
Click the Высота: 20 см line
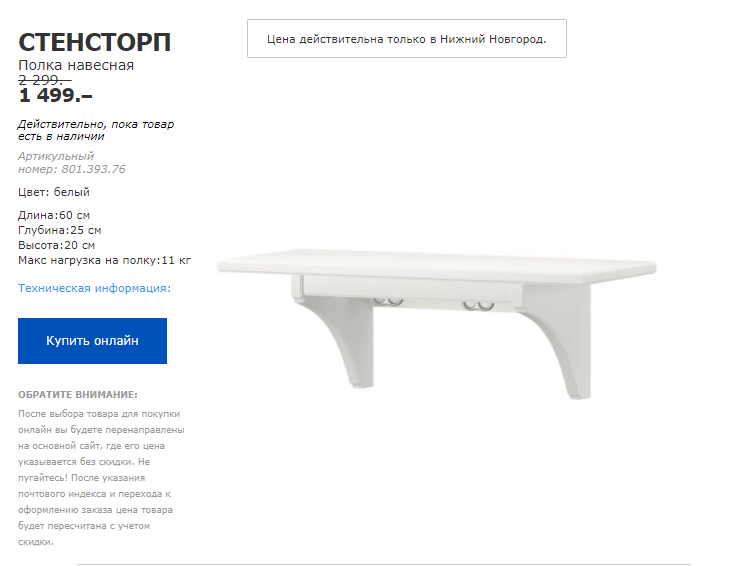tap(56, 245)
